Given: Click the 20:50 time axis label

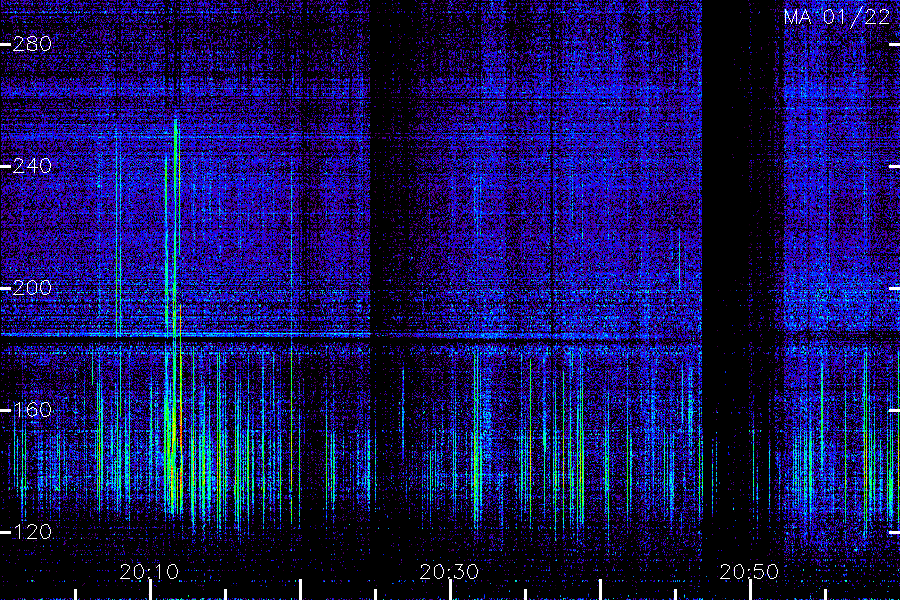Looking at the screenshot, I should pos(749,572).
